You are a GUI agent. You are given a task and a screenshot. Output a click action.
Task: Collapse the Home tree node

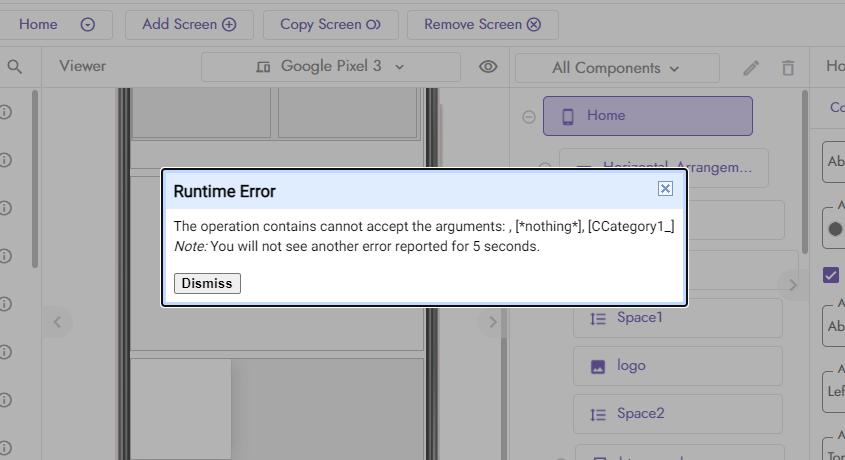click(529, 116)
